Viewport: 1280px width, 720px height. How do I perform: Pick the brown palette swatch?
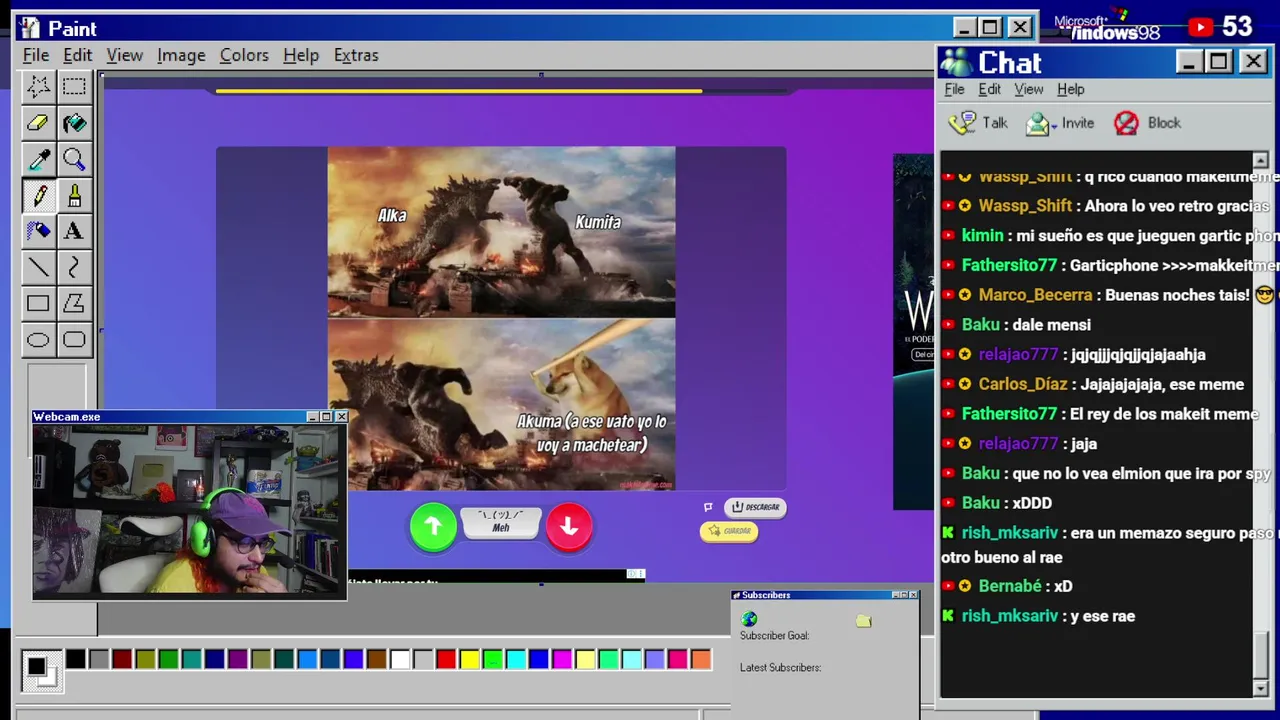coord(377,659)
